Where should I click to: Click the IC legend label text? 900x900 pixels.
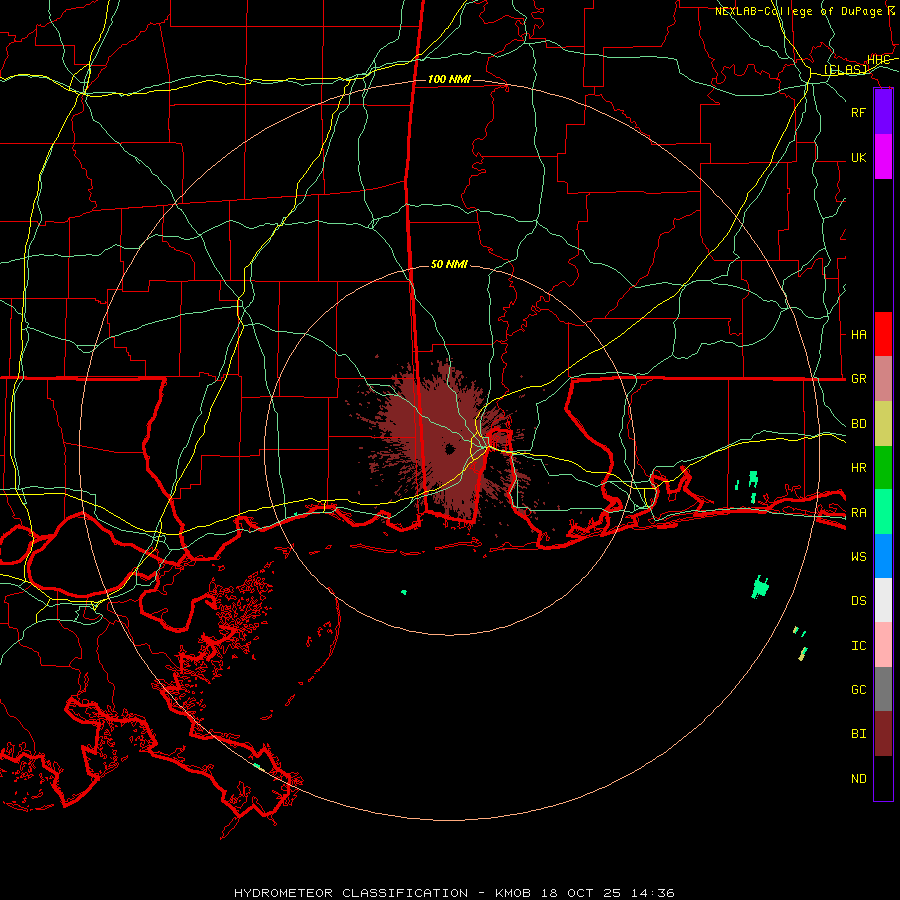click(858, 646)
